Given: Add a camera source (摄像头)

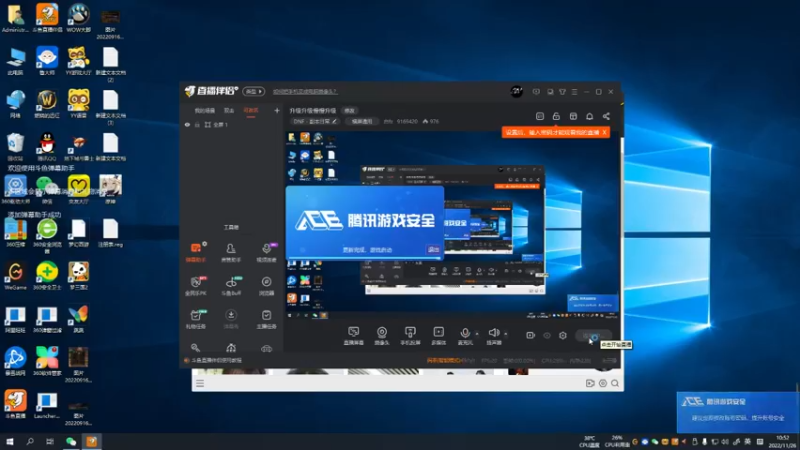Looking at the screenshot, I should tap(382, 336).
